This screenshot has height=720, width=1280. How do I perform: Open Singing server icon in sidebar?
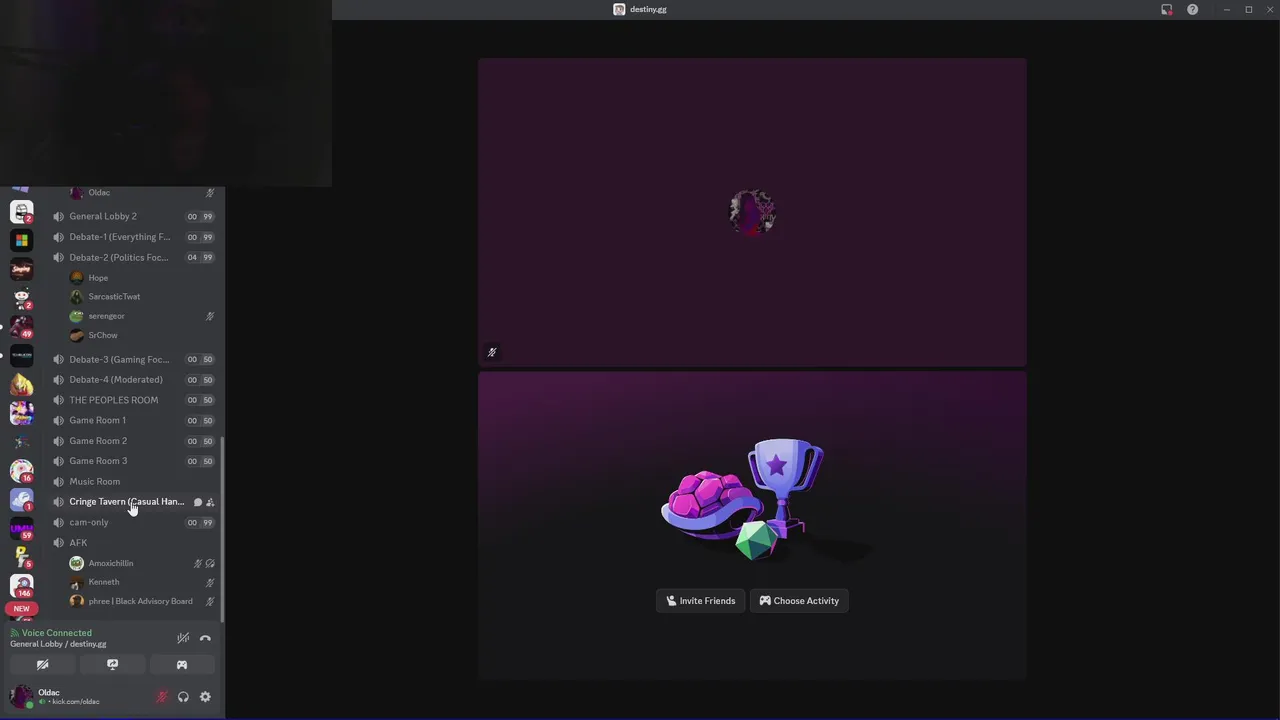21,268
